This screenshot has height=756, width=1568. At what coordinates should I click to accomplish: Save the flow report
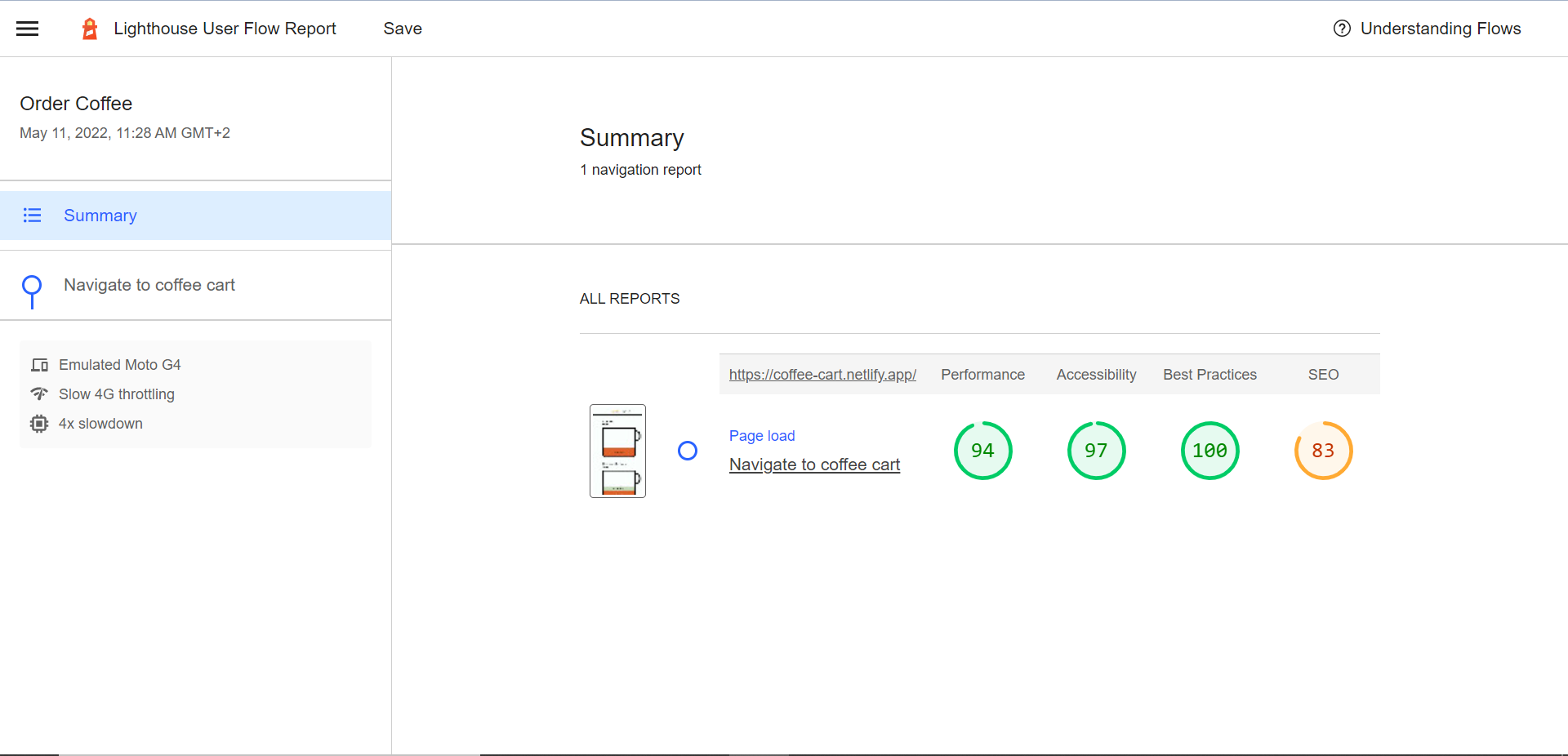click(403, 29)
